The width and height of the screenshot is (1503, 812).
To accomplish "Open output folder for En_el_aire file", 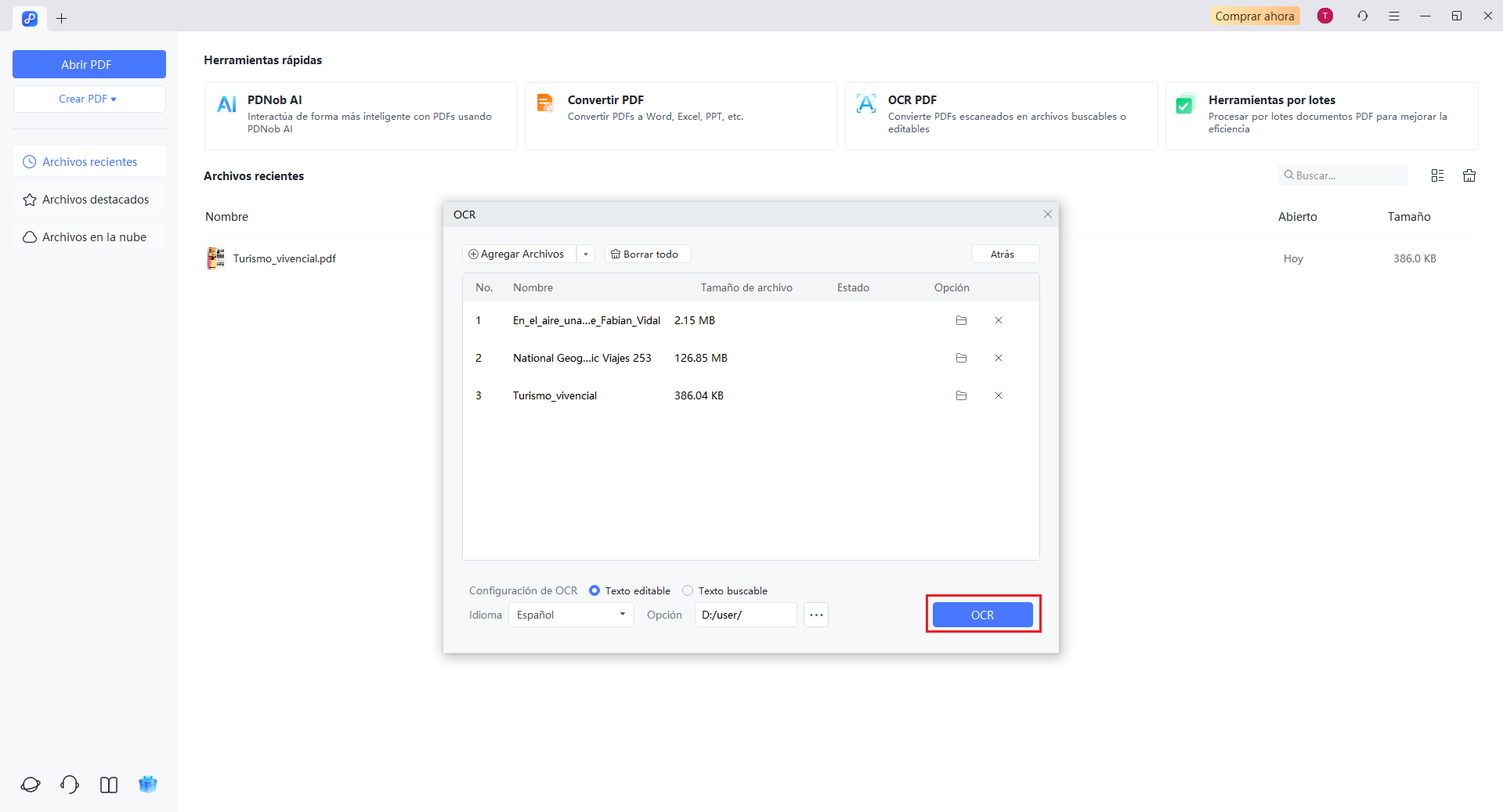I will click(961, 320).
